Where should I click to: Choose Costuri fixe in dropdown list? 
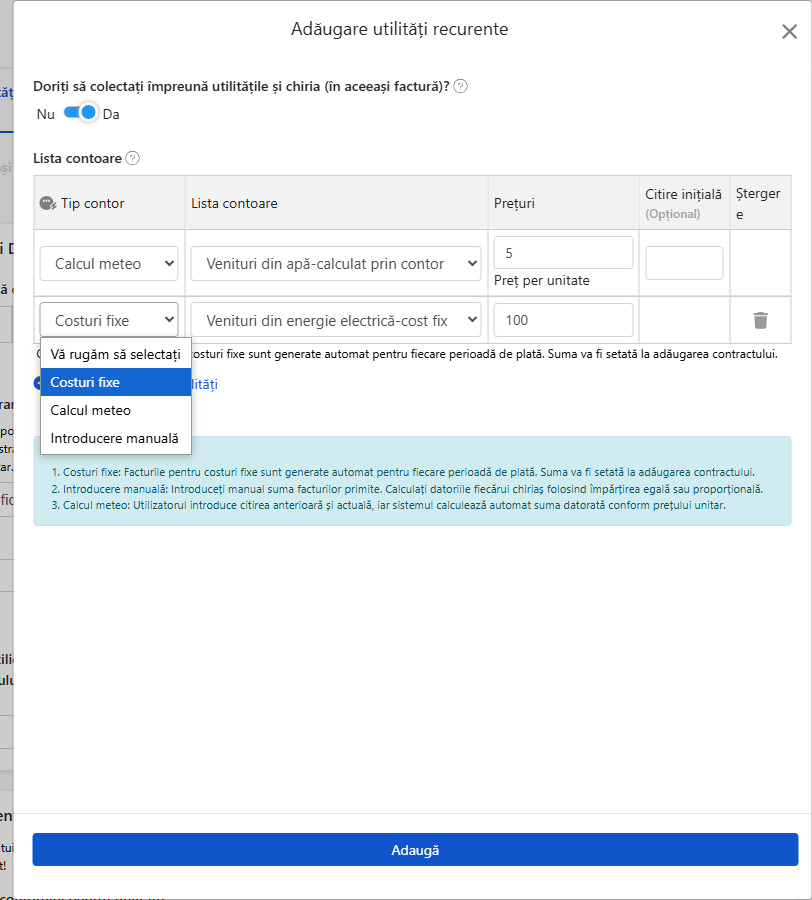[116, 382]
